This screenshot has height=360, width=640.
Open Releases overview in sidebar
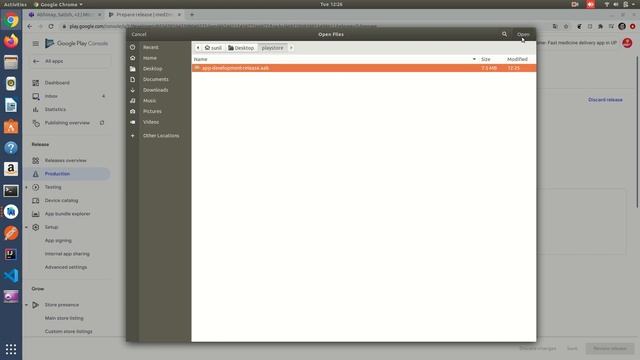pos(65,160)
